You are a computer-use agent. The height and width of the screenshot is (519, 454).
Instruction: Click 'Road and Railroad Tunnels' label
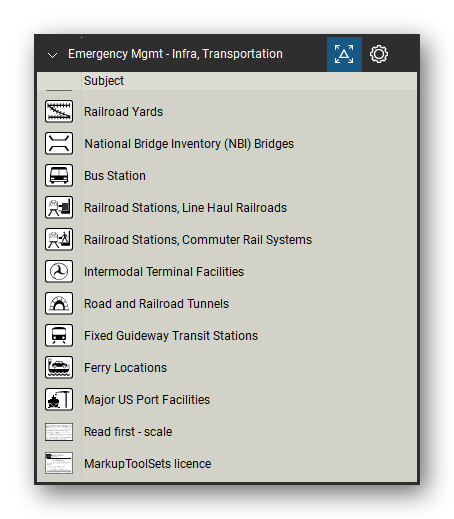coord(156,304)
